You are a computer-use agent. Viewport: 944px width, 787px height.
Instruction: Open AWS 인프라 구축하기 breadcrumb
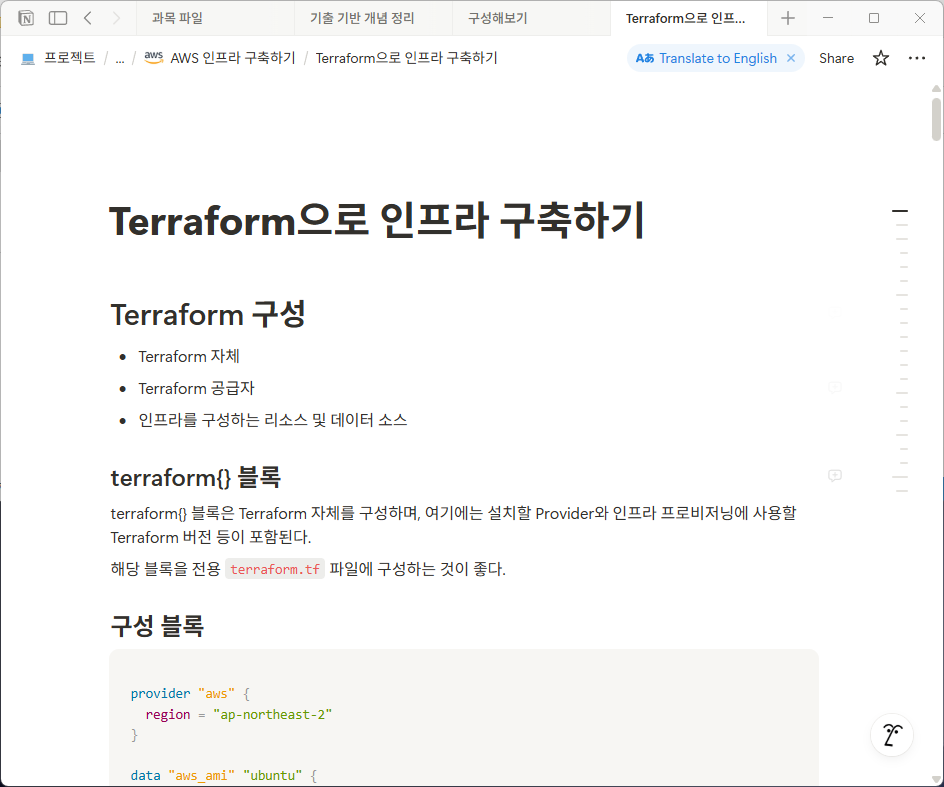[x=233, y=58]
